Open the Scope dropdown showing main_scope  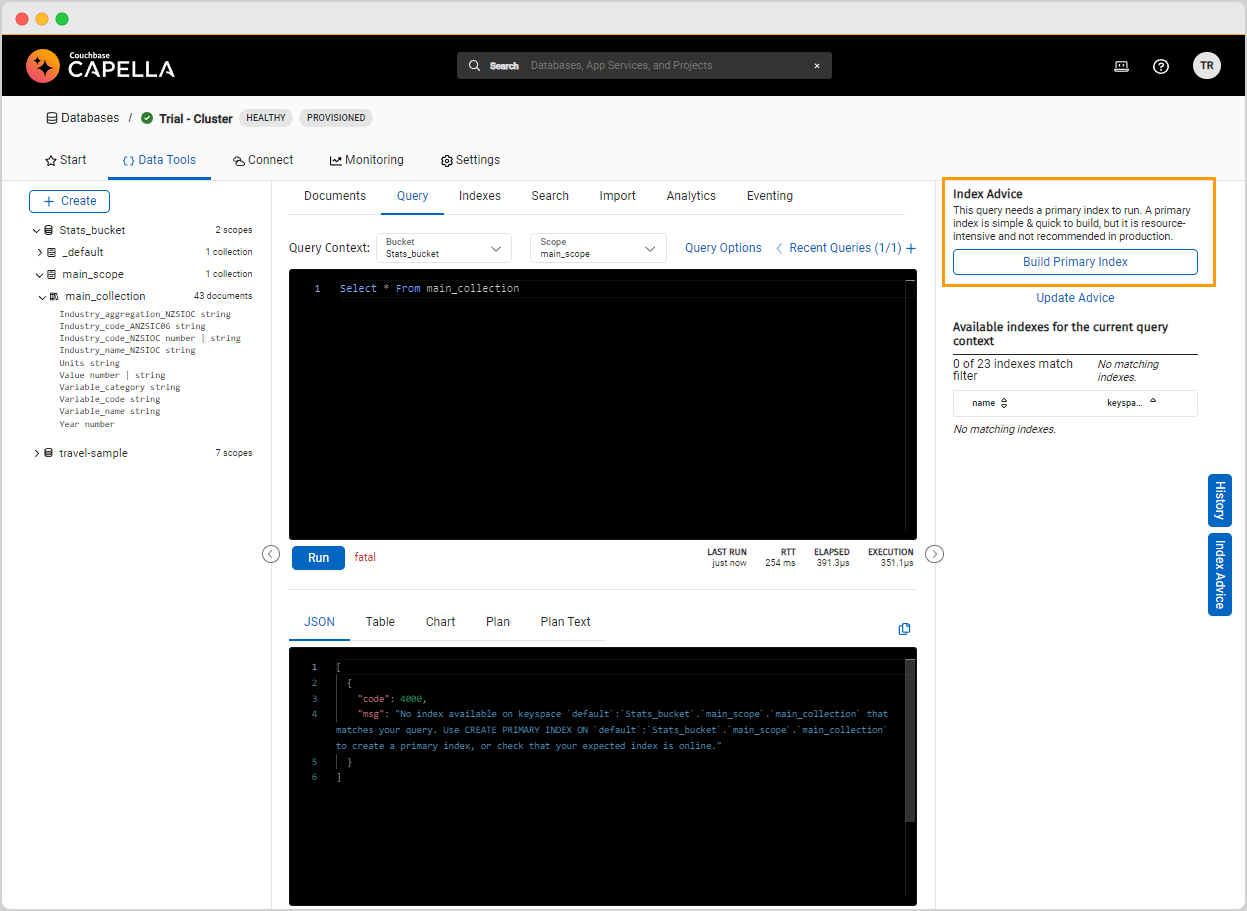[597, 247]
